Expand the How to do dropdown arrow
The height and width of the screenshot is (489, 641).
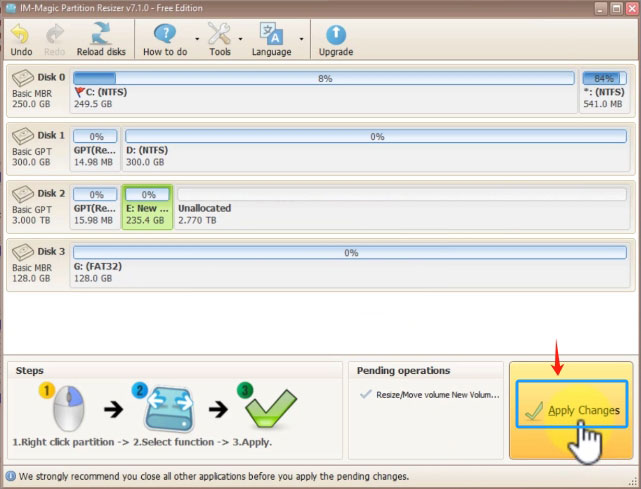197,39
